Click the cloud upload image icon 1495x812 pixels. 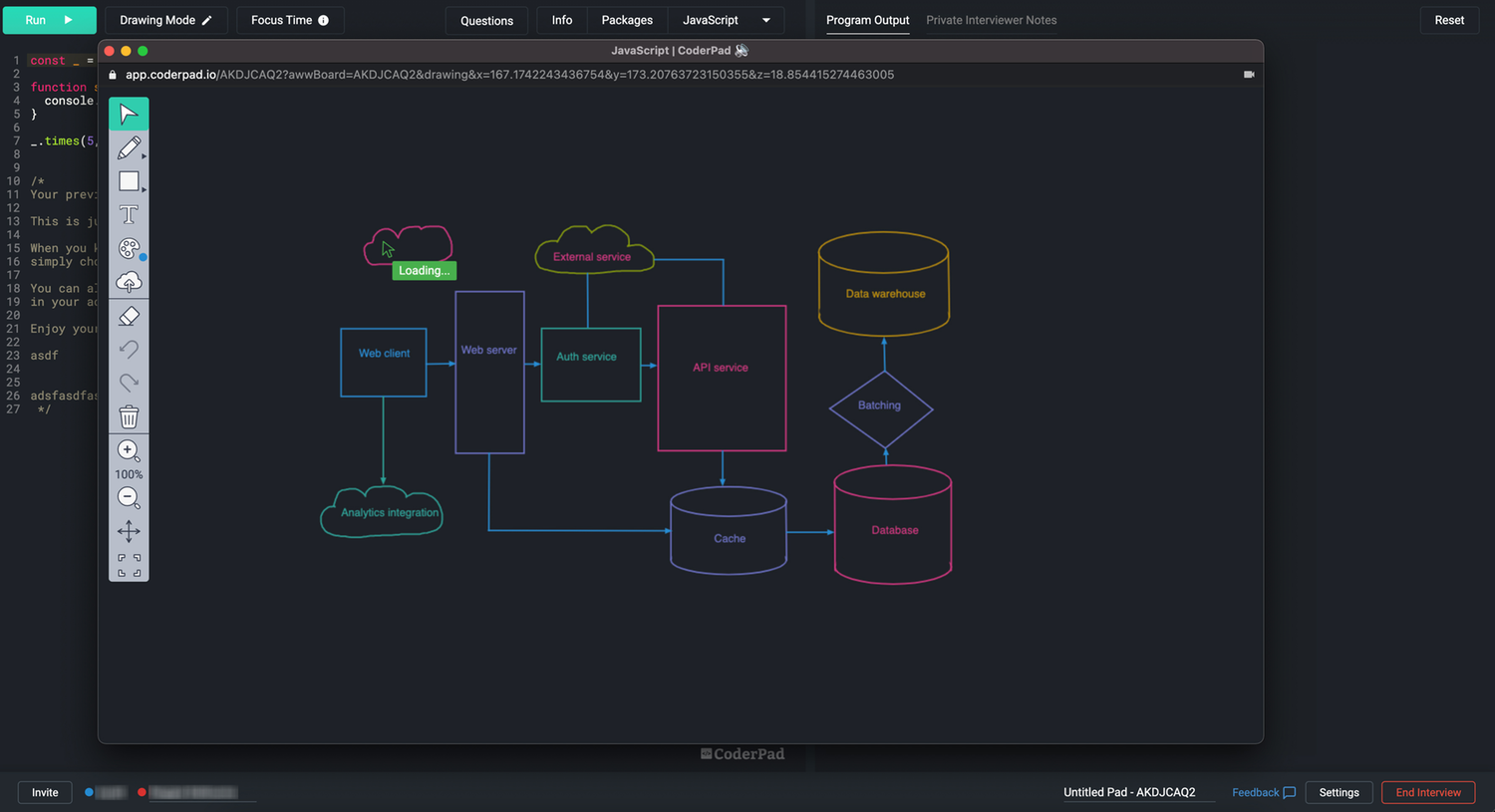[129, 283]
